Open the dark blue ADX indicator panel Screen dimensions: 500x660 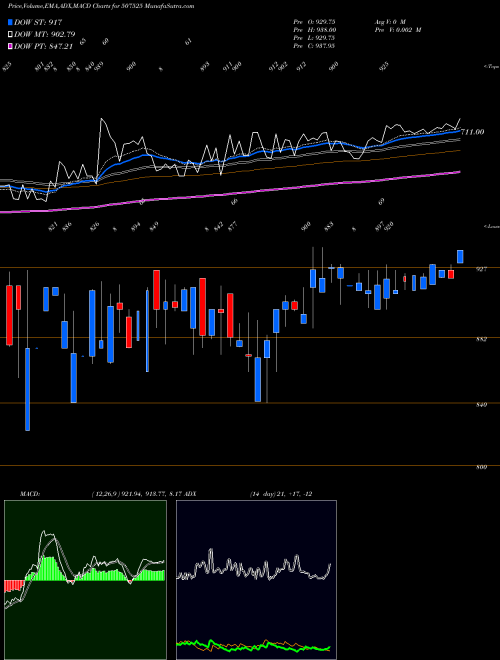pyautogui.click(x=256, y=580)
